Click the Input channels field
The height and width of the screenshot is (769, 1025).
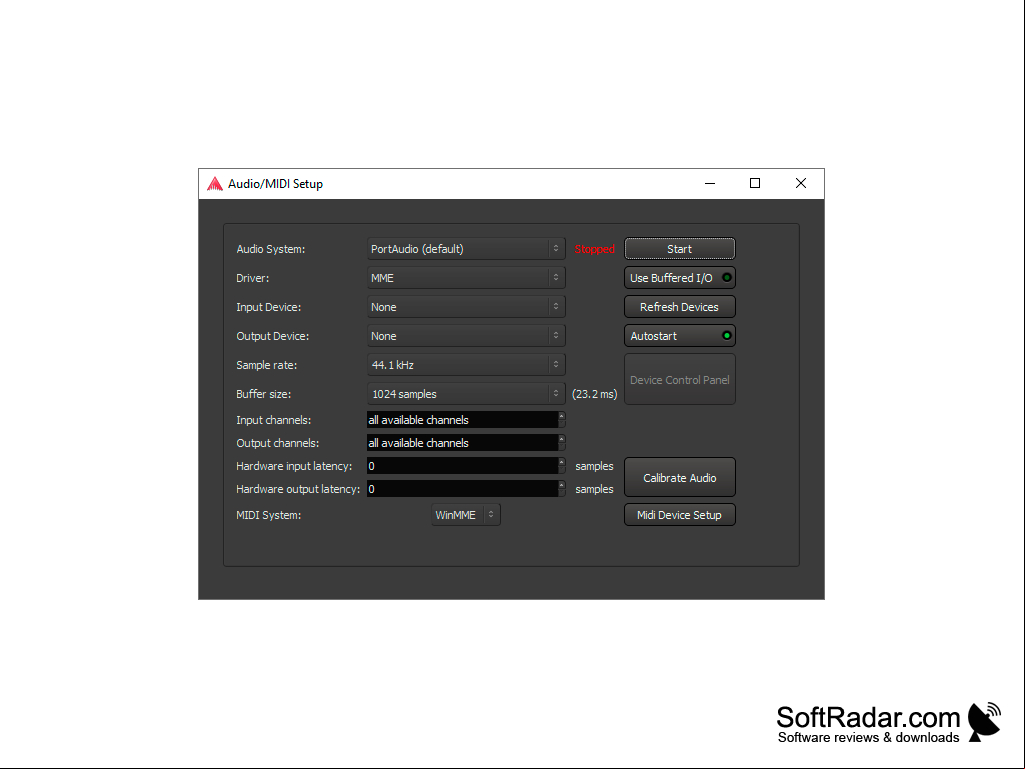point(462,420)
